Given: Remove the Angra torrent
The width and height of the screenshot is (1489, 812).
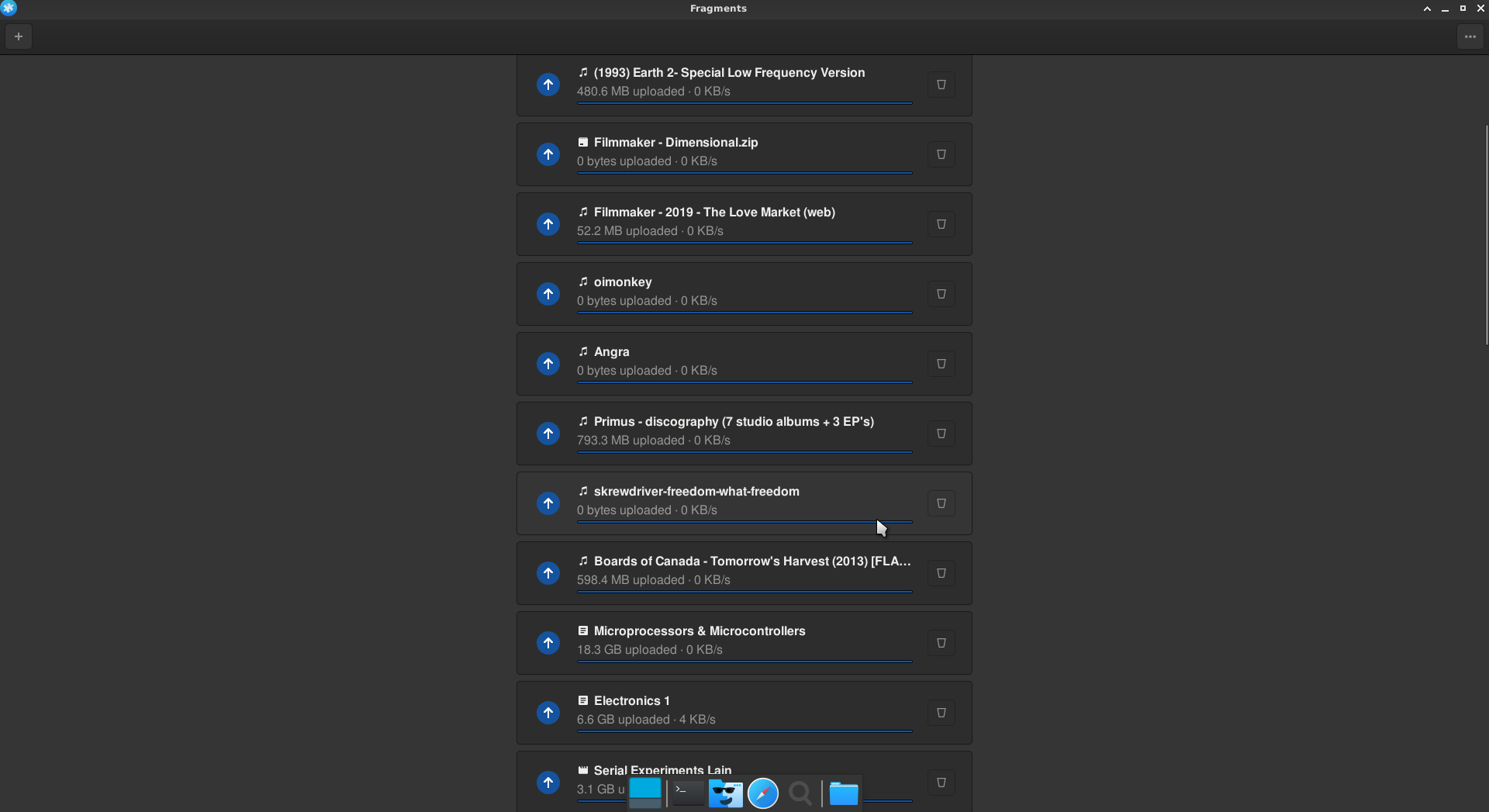Looking at the screenshot, I should (941, 364).
